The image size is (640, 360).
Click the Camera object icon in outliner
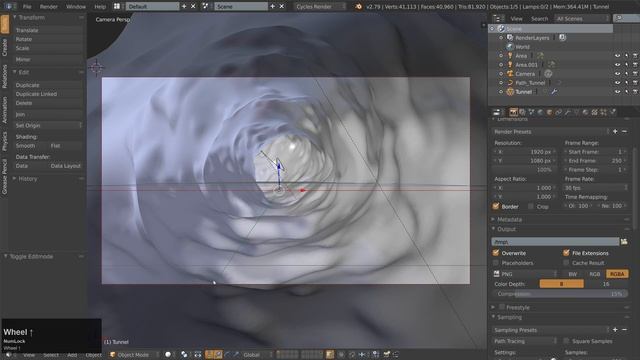point(510,74)
